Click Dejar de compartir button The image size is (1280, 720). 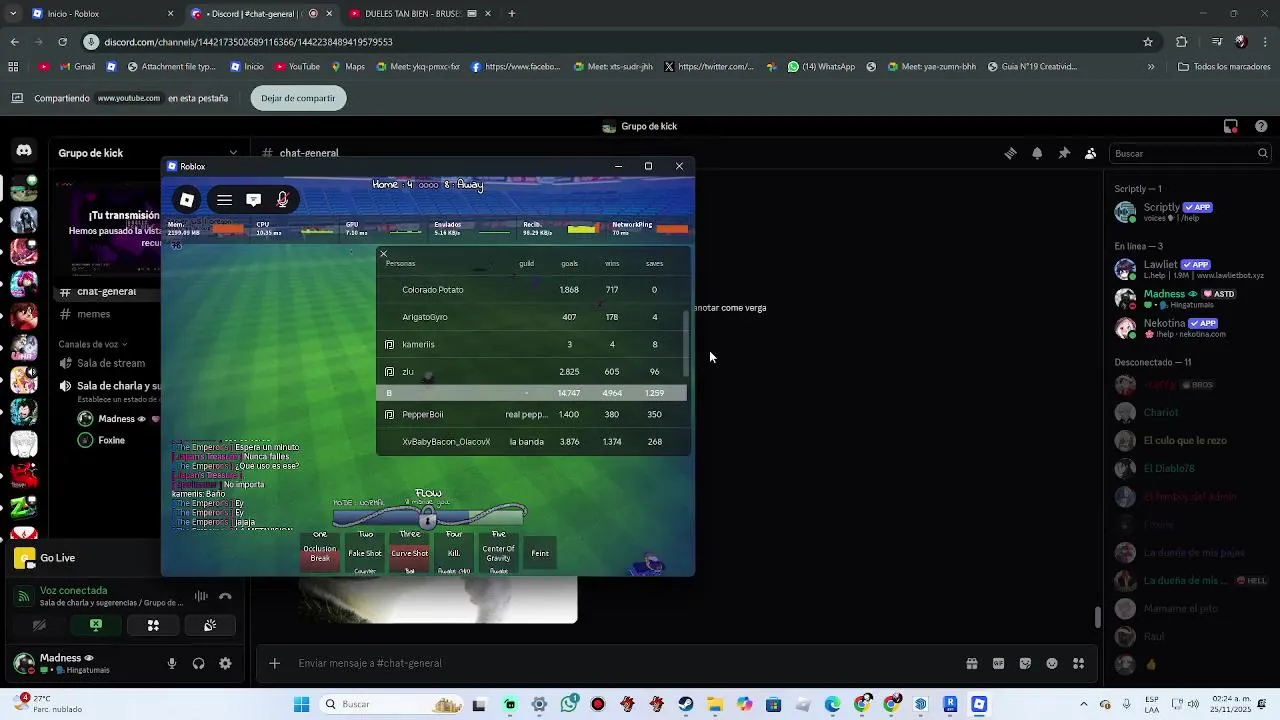pyautogui.click(x=298, y=98)
